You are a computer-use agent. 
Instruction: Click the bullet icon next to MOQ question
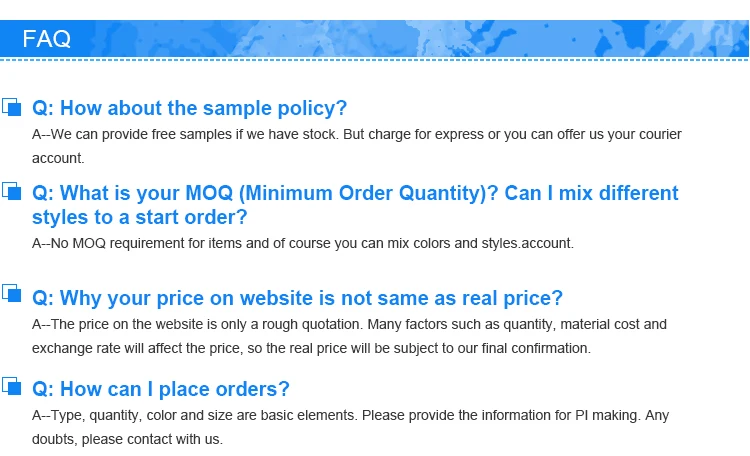11,191
